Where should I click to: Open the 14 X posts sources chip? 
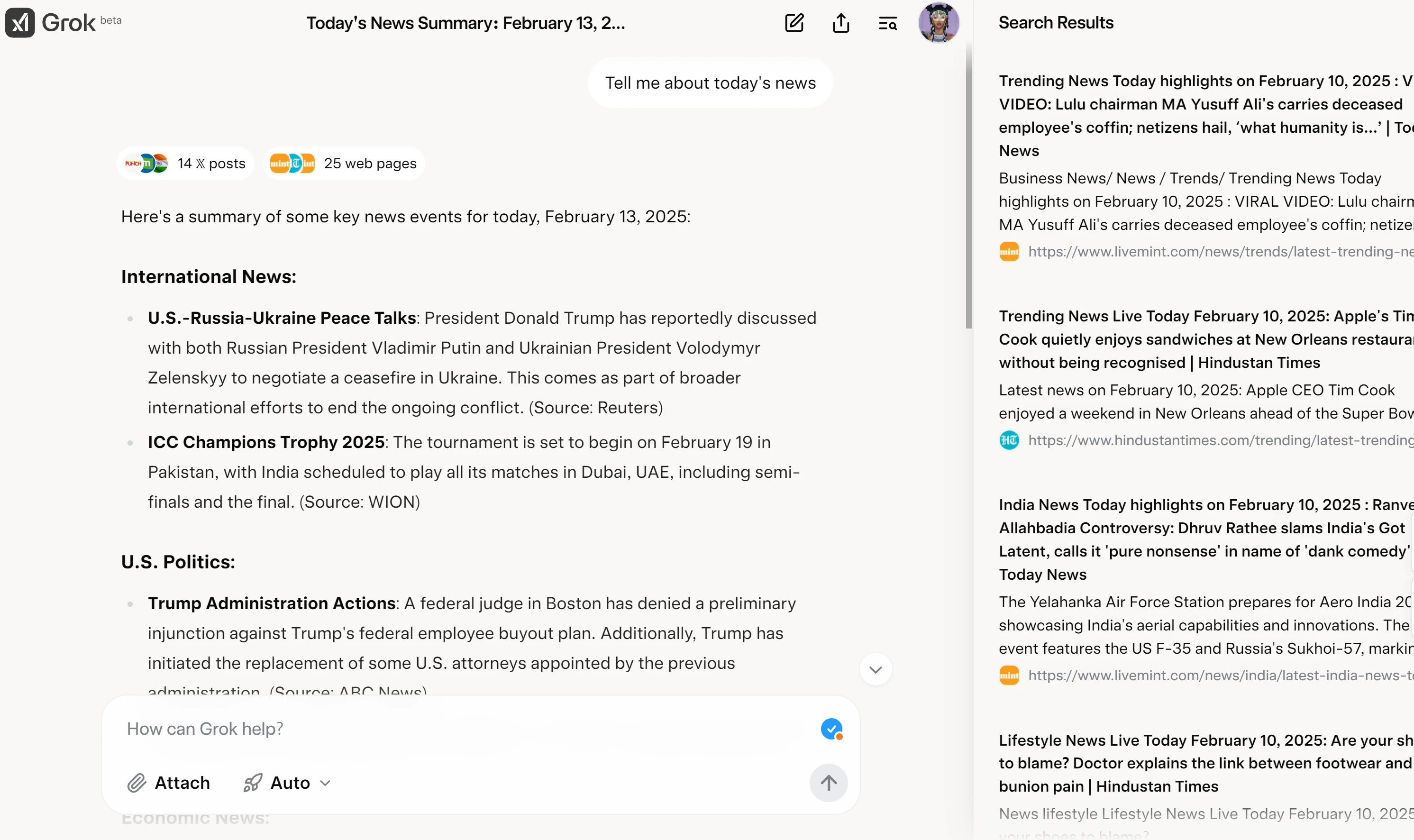click(186, 164)
